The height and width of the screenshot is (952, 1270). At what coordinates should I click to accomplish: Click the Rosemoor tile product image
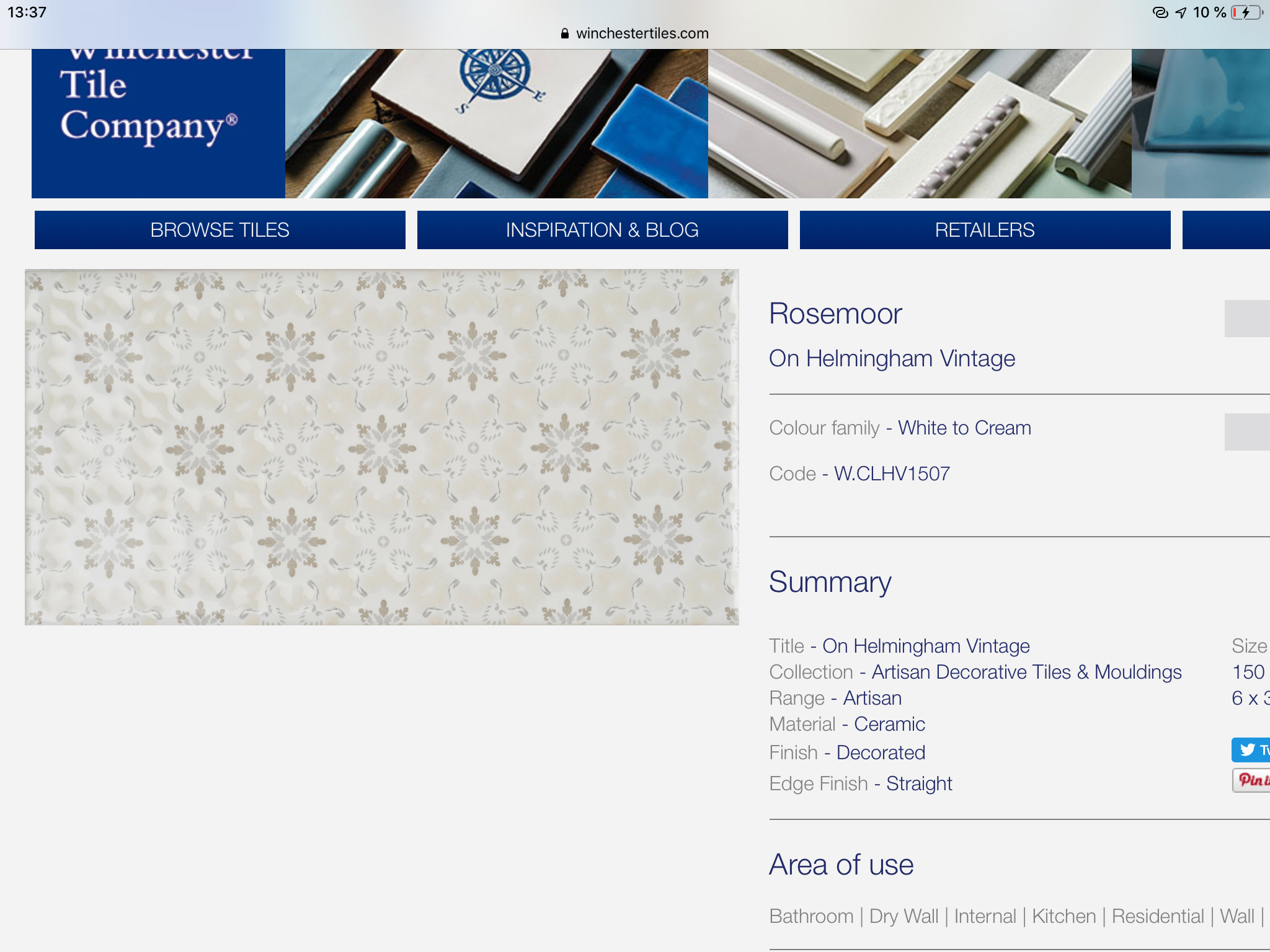[381, 447]
